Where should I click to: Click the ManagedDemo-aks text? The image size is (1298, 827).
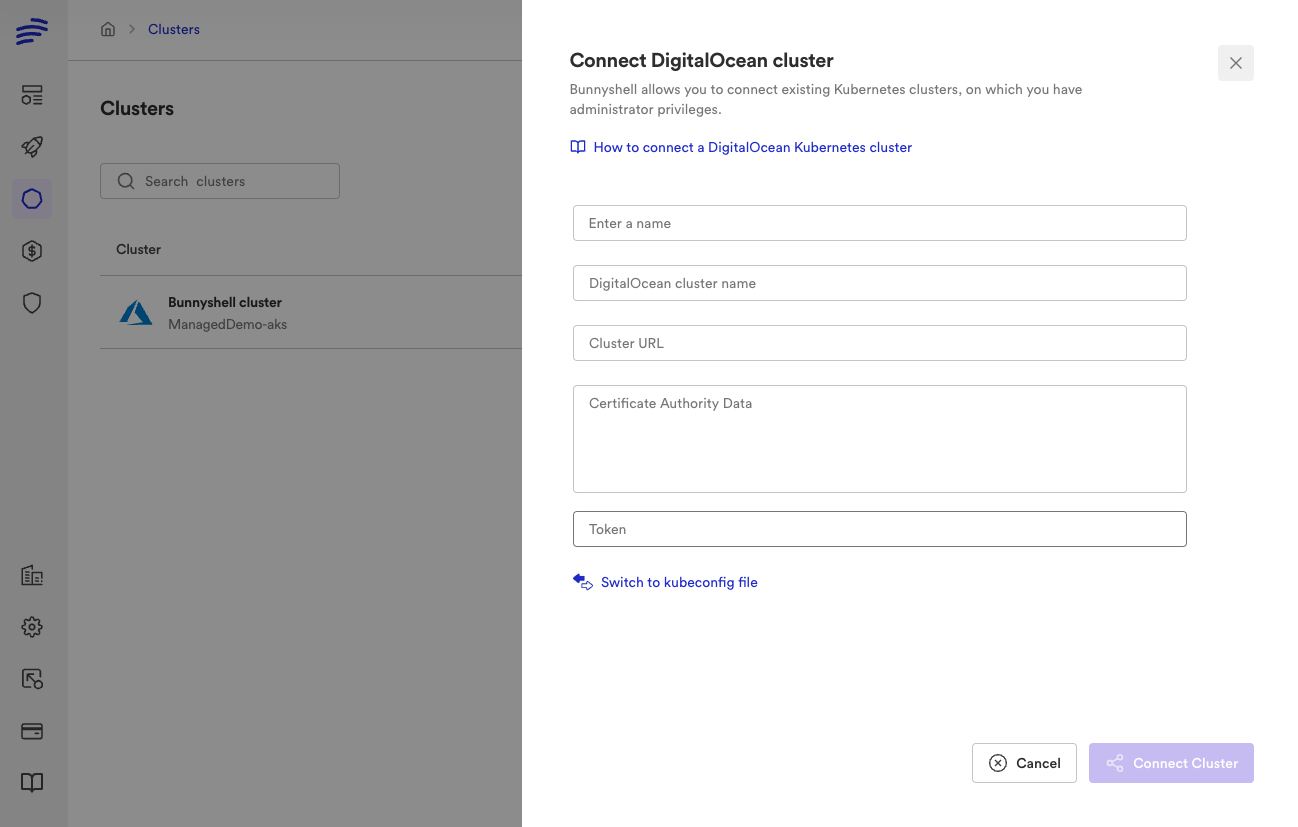[228, 324]
